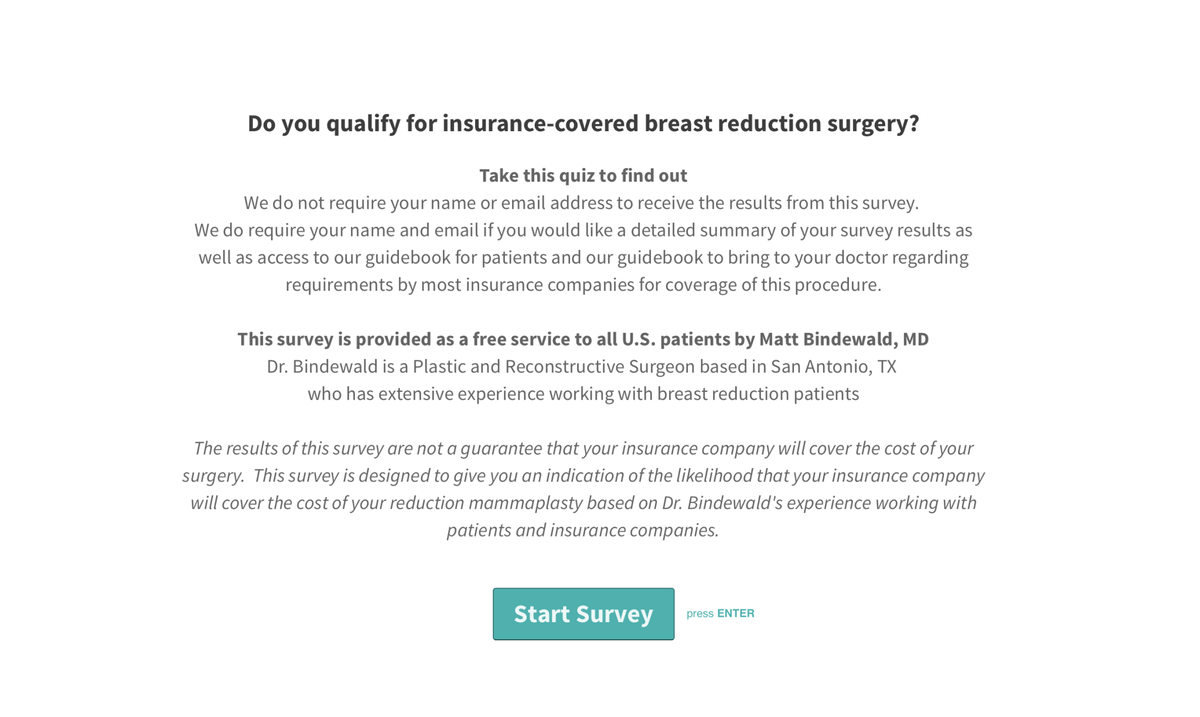Click the "San Antonio, TX" location text
Image resolution: width=1200 pixels, height=717 pixels.
[x=833, y=366]
